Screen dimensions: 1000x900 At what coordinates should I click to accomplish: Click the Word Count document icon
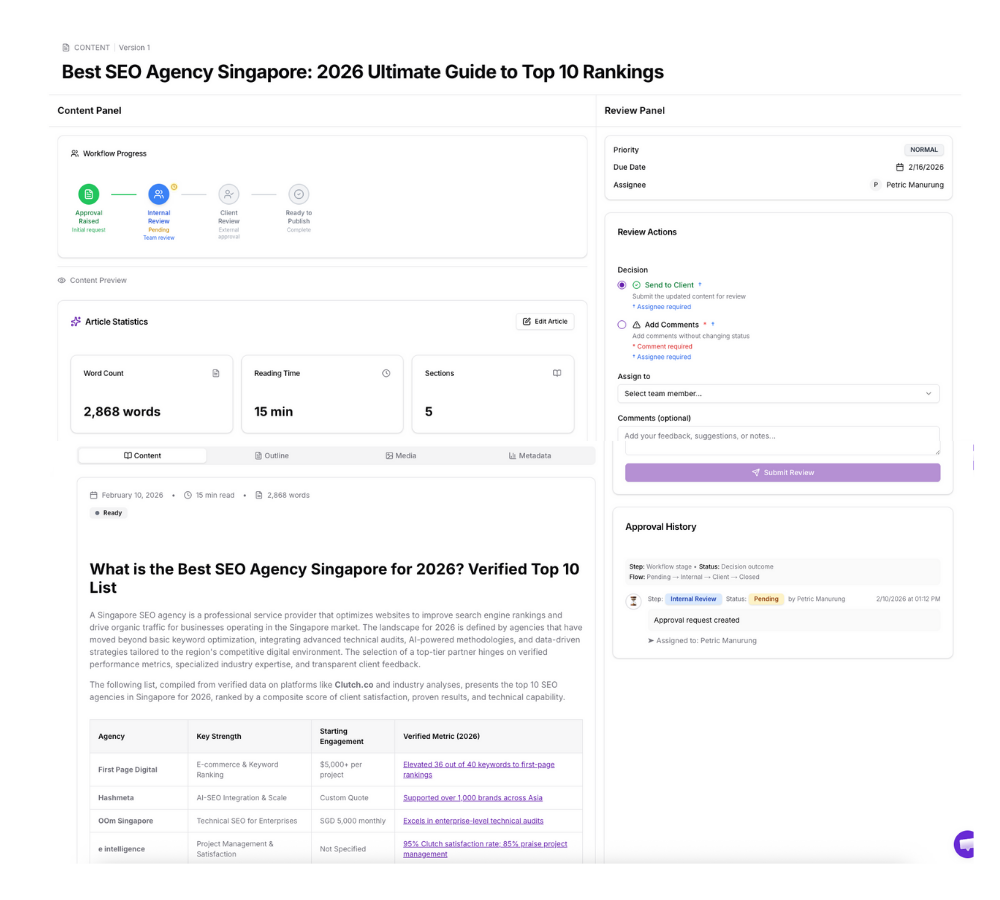click(215, 373)
